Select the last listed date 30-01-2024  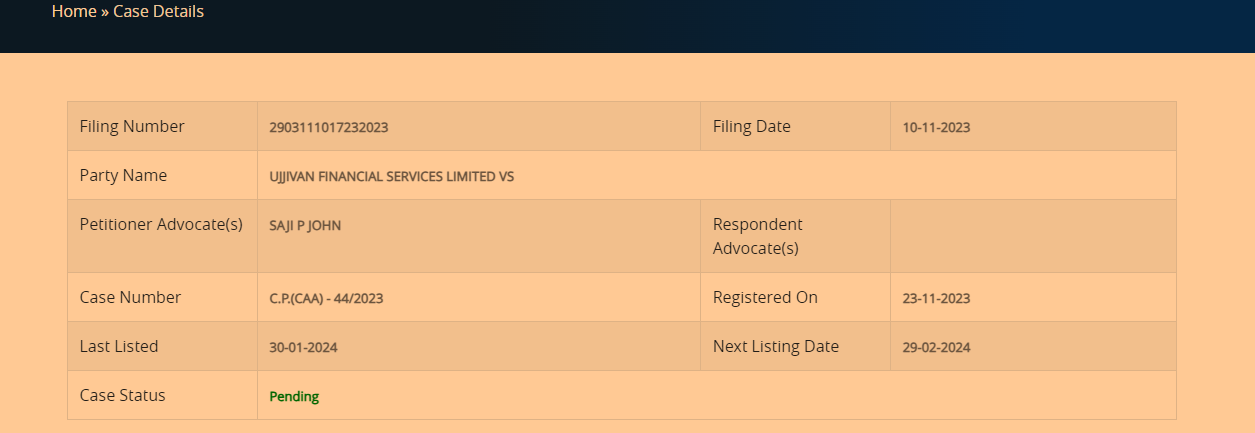tap(303, 347)
